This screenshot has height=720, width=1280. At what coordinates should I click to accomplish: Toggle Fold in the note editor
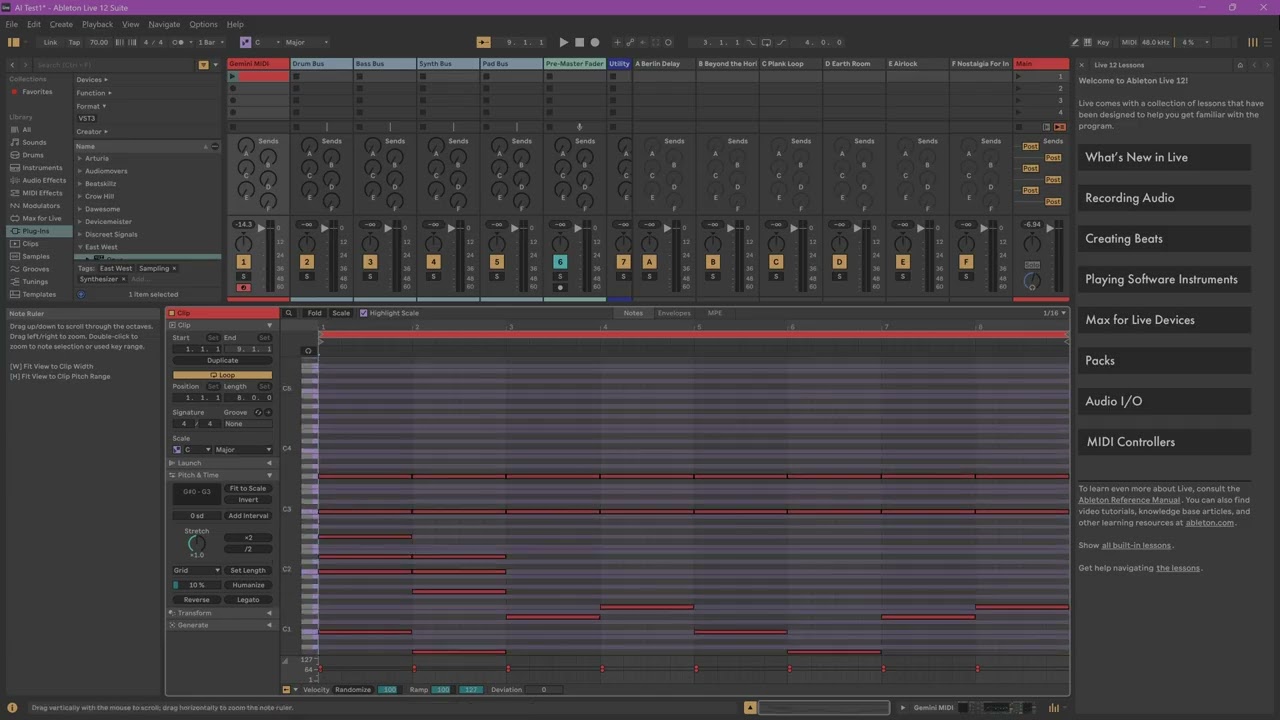point(315,313)
